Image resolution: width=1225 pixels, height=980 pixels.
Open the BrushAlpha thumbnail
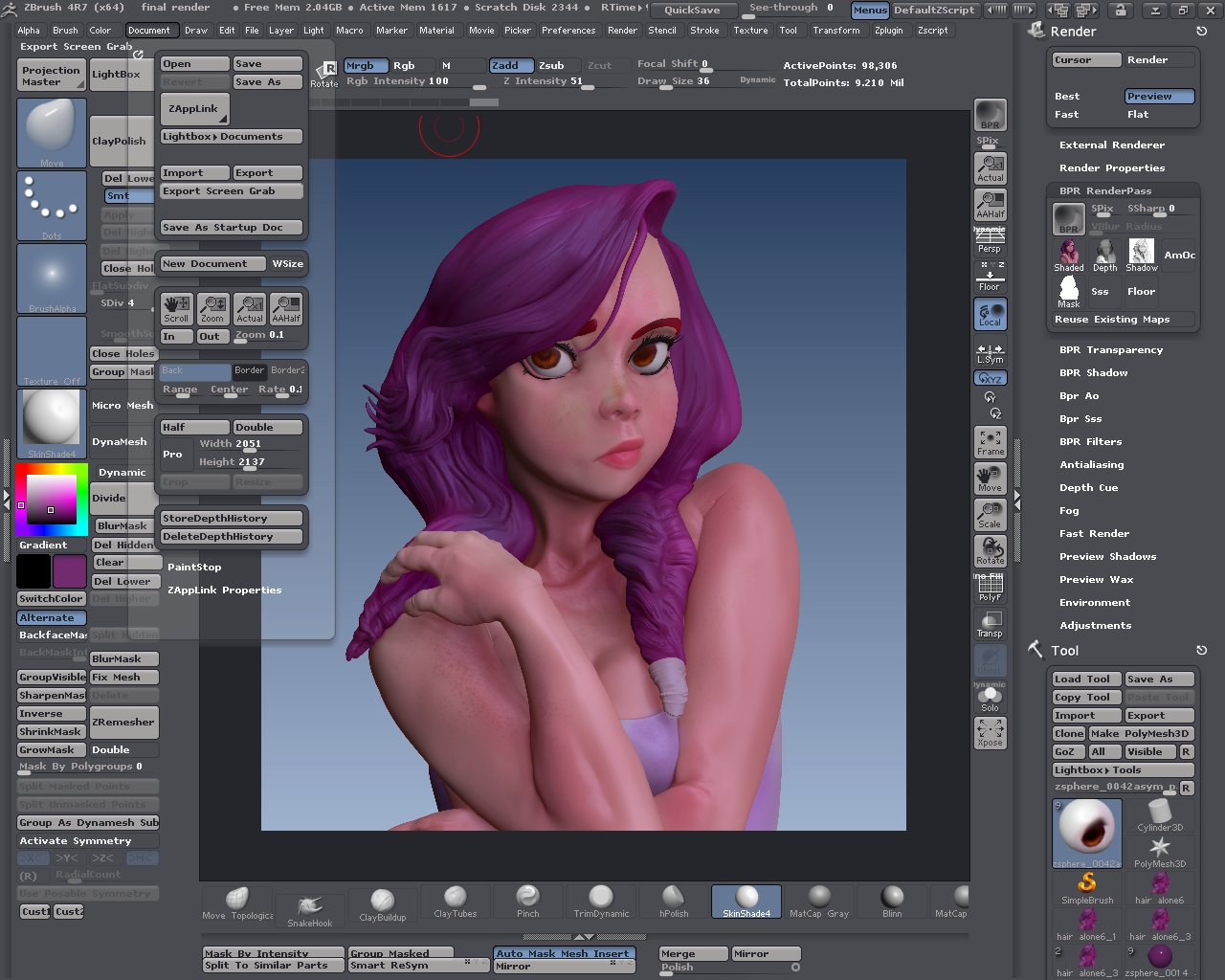[x=52, y=279]
